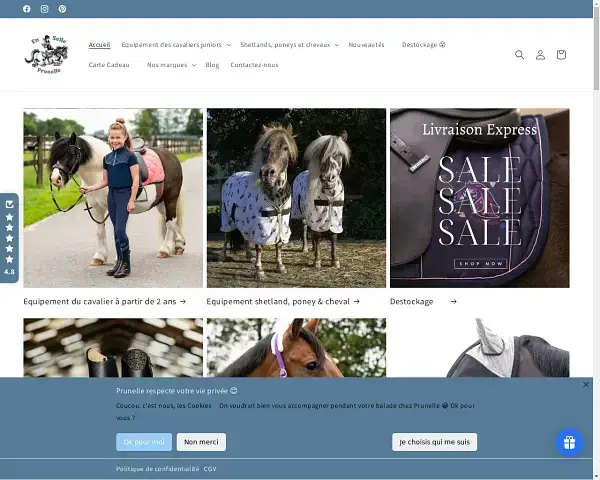Go to the Accueil menu item
The height and width of the screenshot is (480, 600).
(x=99, y=45)
